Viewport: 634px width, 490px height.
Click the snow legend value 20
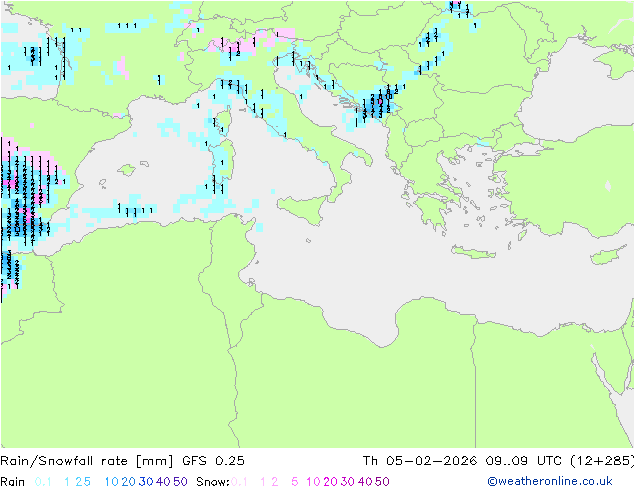coord(330,482)
